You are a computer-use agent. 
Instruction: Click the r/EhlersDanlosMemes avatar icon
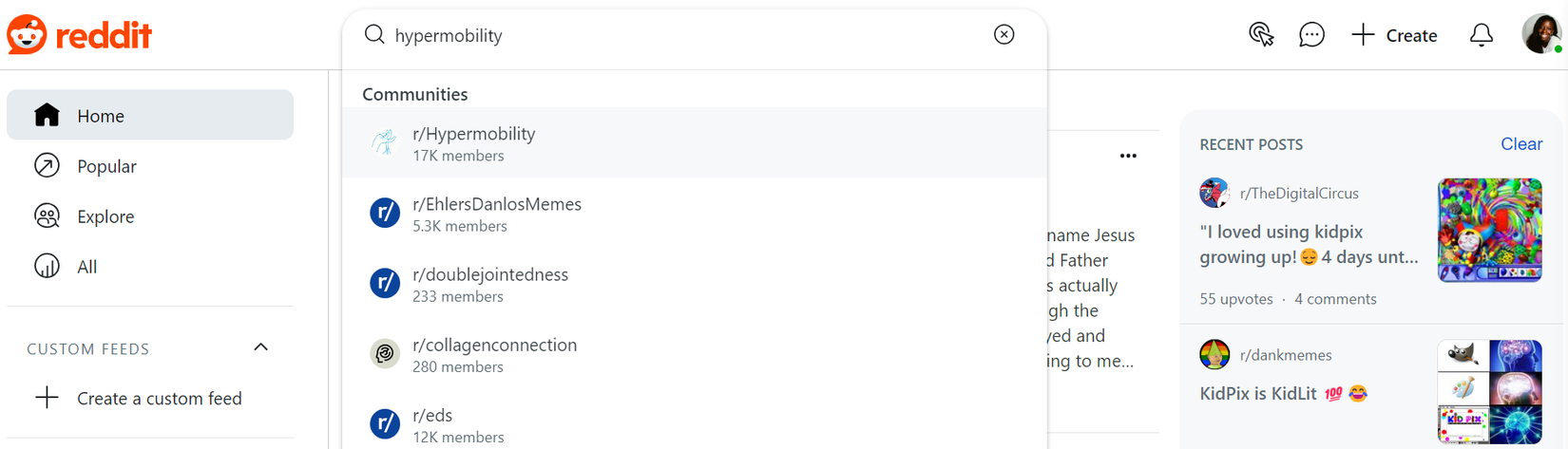point(385,213)
